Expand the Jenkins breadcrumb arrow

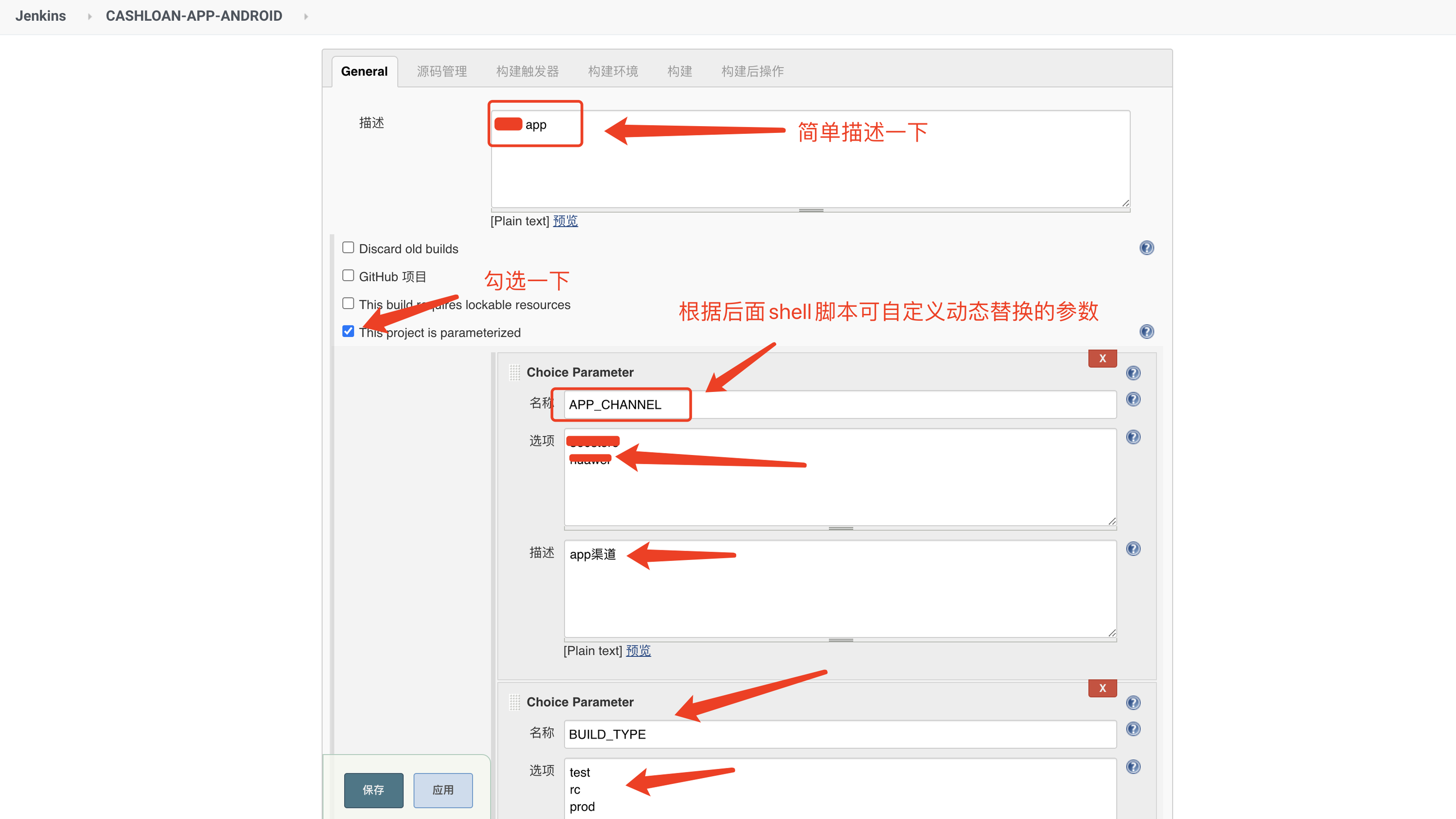coord(89,16)
